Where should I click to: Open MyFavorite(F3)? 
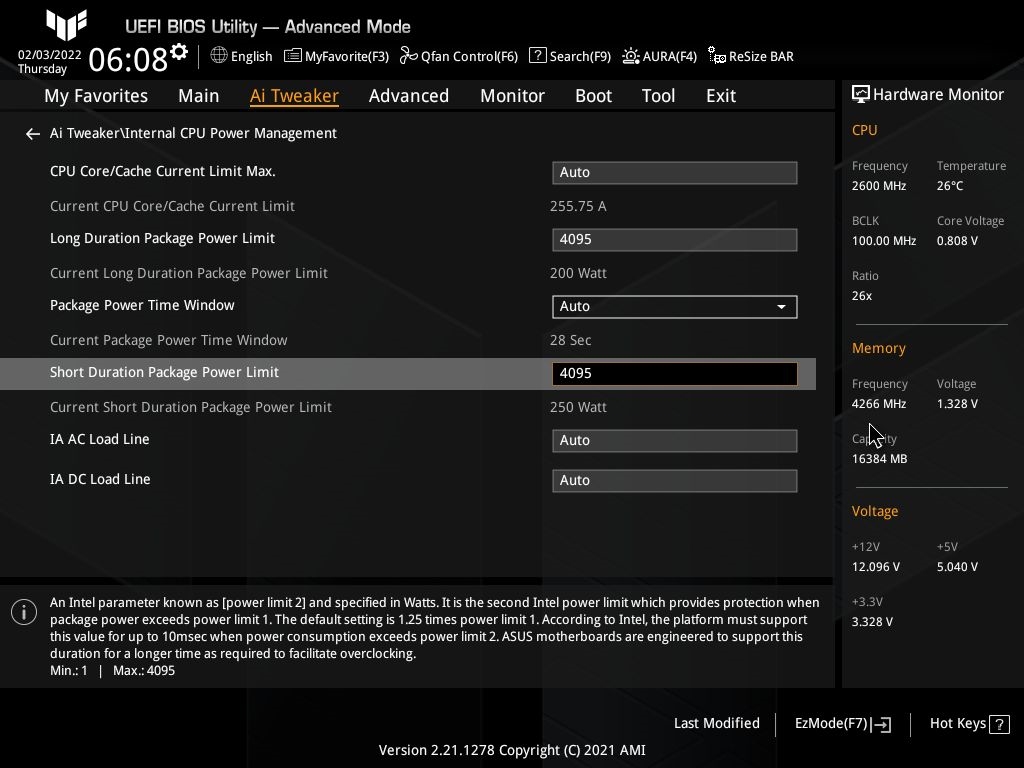tap(336, 56)
